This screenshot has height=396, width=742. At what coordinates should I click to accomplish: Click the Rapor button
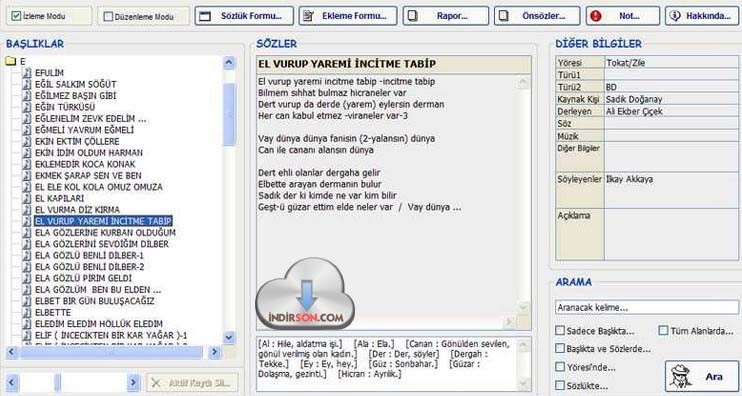(x=445, y=16)
